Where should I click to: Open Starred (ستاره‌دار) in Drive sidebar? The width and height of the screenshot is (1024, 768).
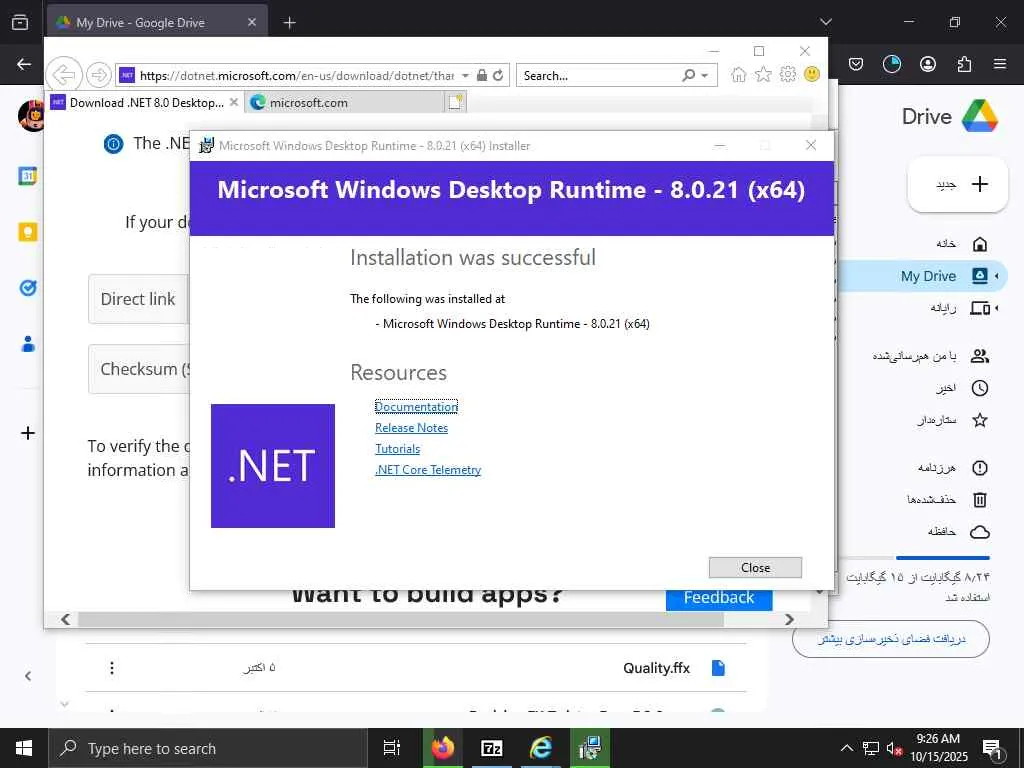(x=952, y=420)
